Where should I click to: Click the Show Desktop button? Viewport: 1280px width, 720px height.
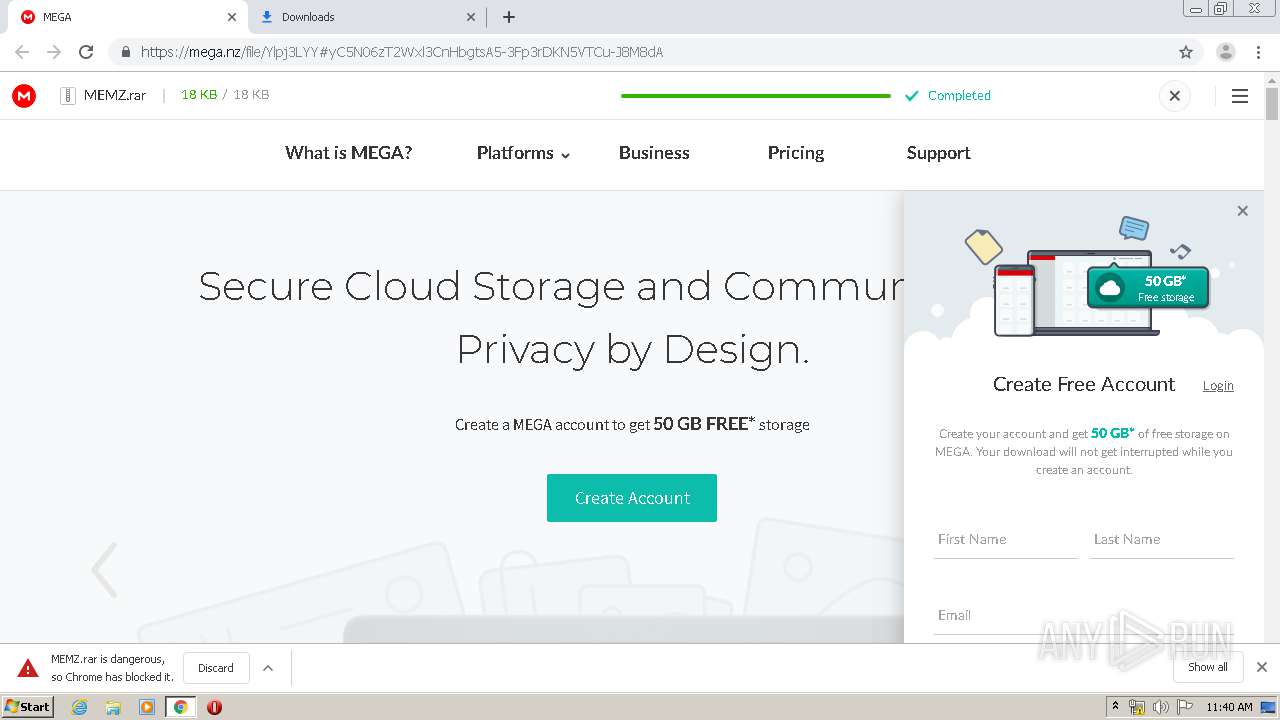(1269, 707)
